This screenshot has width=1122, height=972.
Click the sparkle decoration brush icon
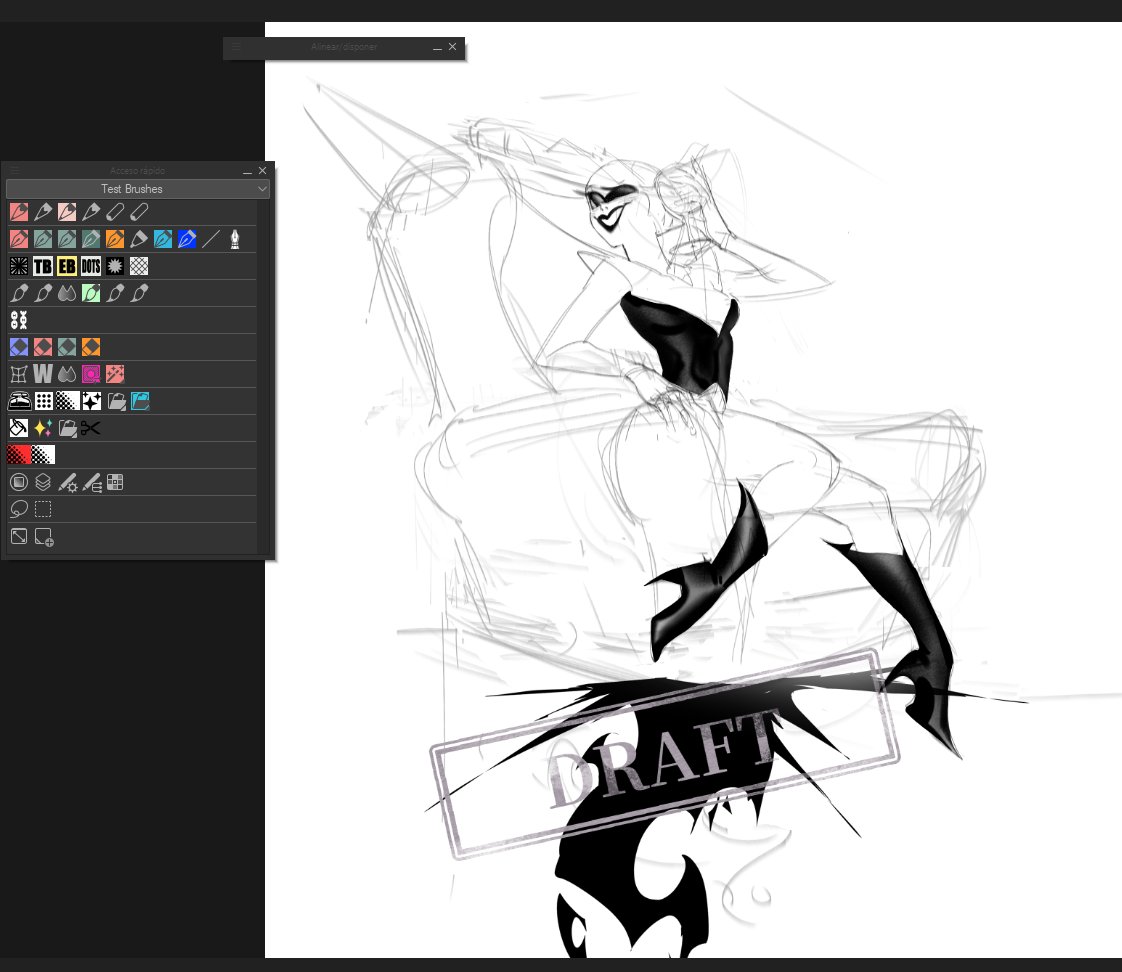pos(43,427)
